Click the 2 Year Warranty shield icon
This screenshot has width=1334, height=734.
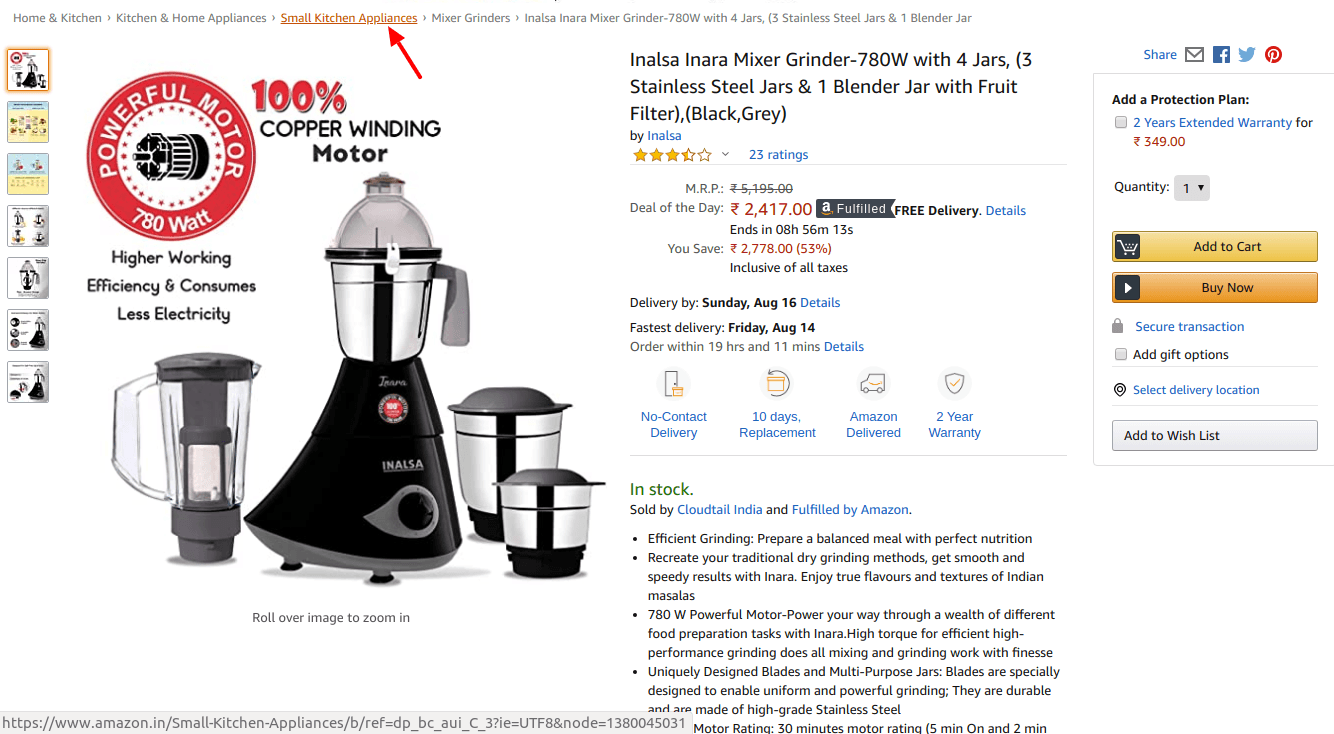(x=955, y=384)
